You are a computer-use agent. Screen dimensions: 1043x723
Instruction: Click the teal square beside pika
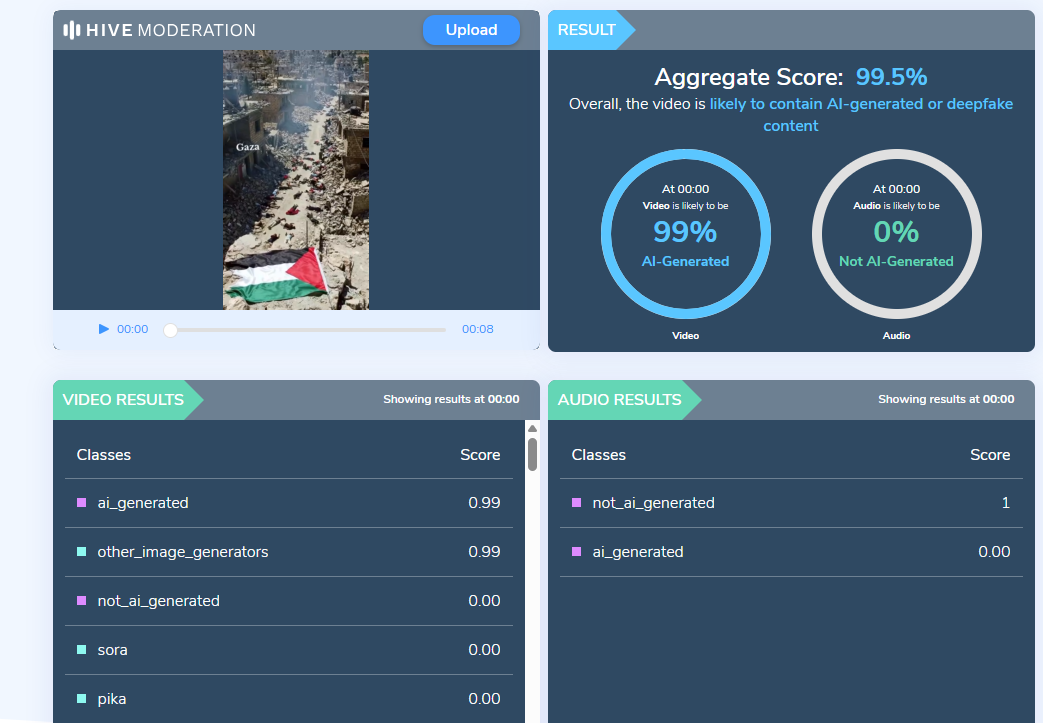tap(82, 699)
